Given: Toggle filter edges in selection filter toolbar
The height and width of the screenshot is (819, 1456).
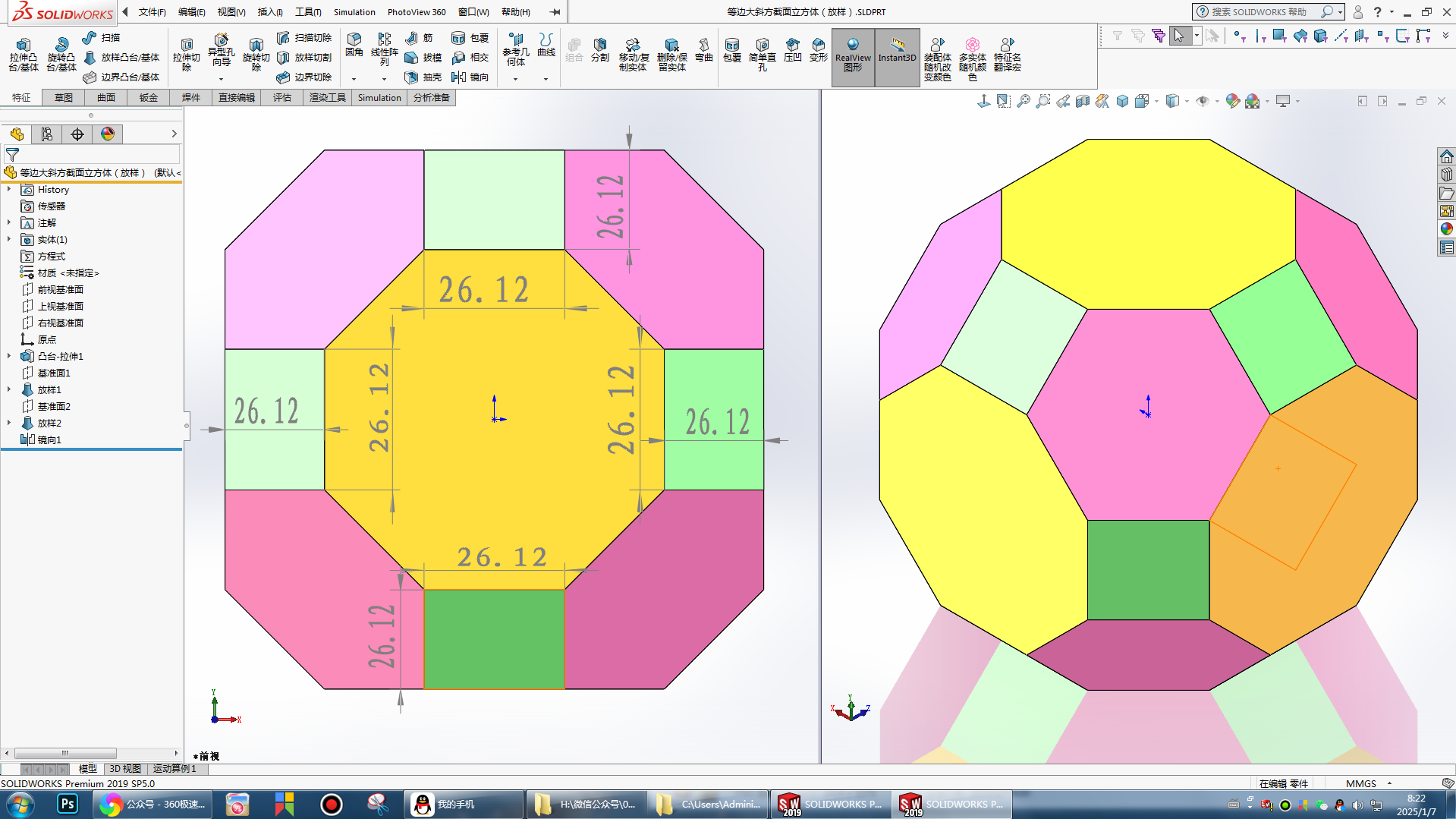Looking at the screenshot, I should (x=1260, y=36).
